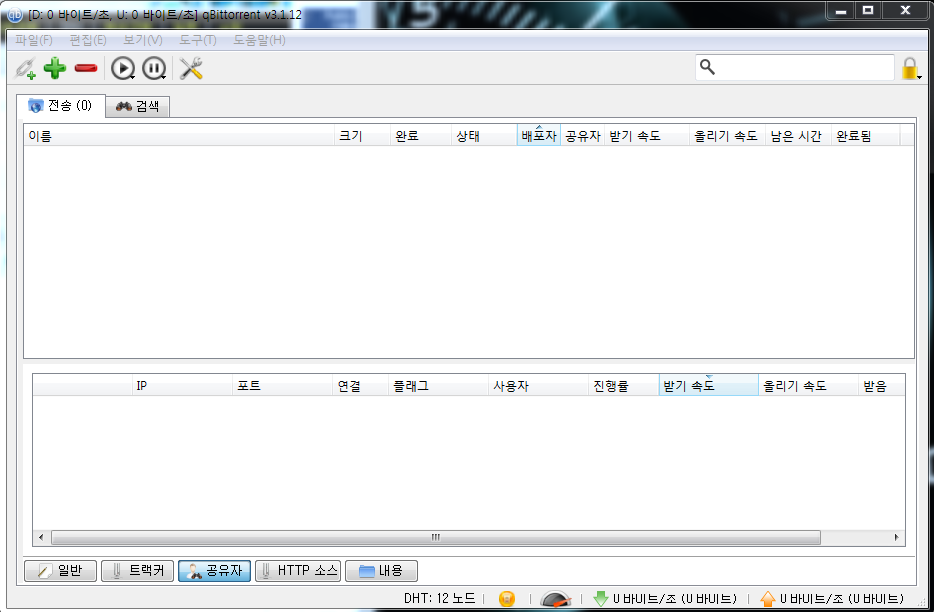Screen dimensions: 934x612
Task: Open the 트랙커 properties button
Action: (137, 571)
